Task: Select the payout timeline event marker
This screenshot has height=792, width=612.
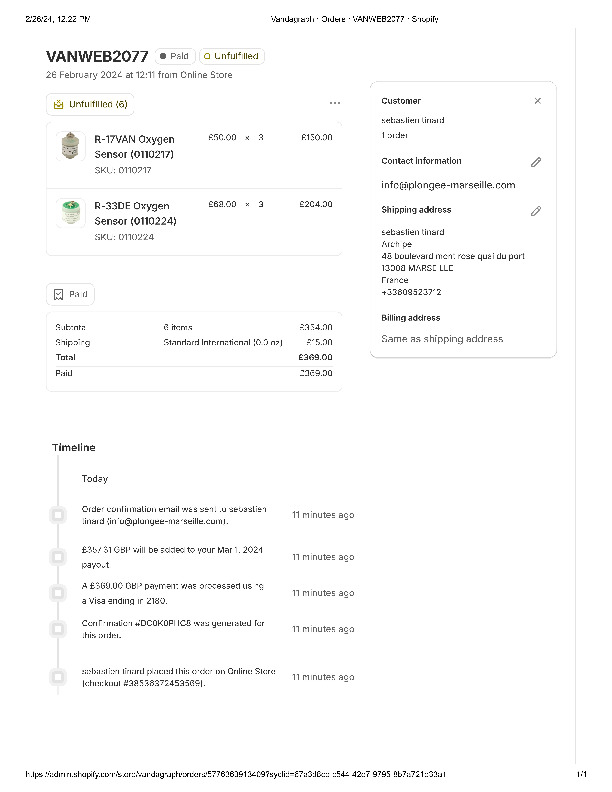Action: coord(58,556)
